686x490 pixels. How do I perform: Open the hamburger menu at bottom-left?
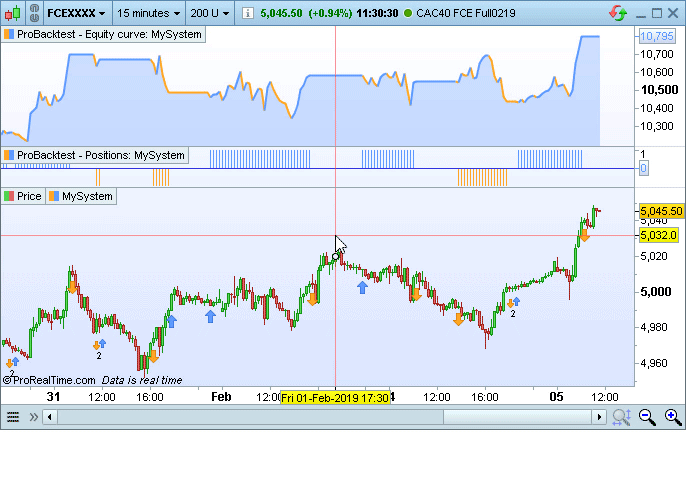click(x=12, y=417)
